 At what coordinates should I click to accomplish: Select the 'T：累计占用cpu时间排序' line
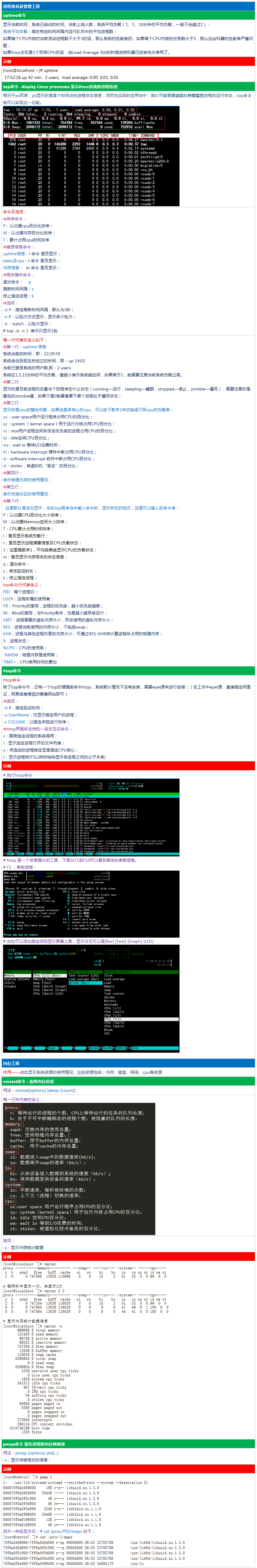(x=27, y=240)
